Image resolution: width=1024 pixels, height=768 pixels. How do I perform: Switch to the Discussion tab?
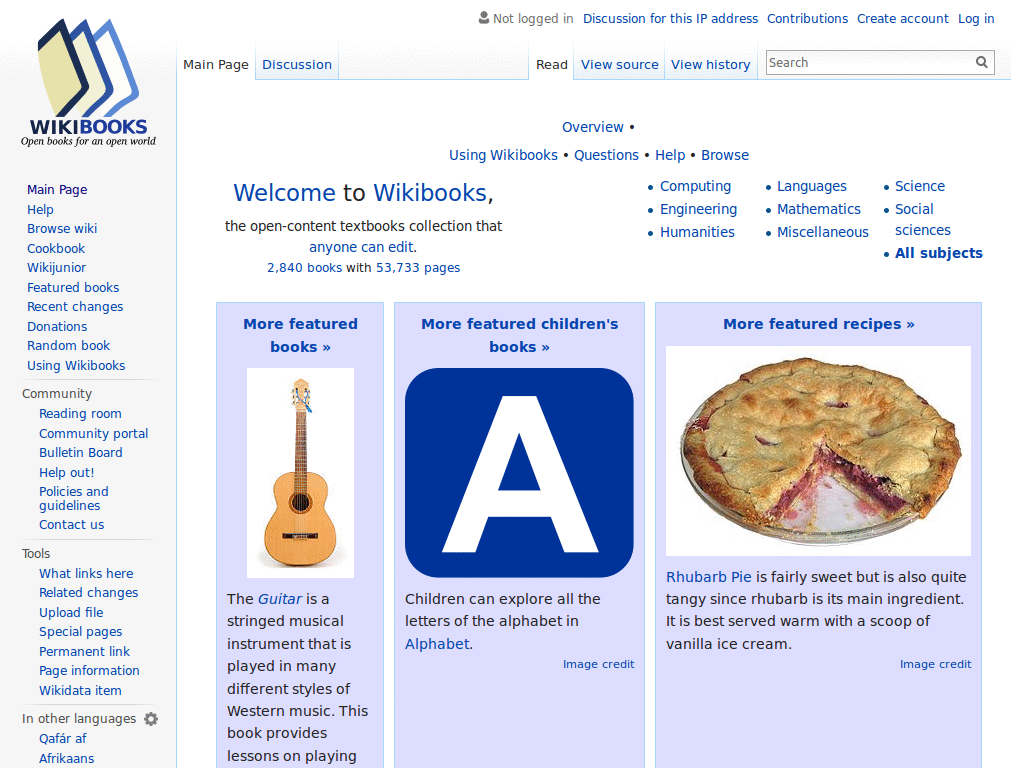click(296, 64)
